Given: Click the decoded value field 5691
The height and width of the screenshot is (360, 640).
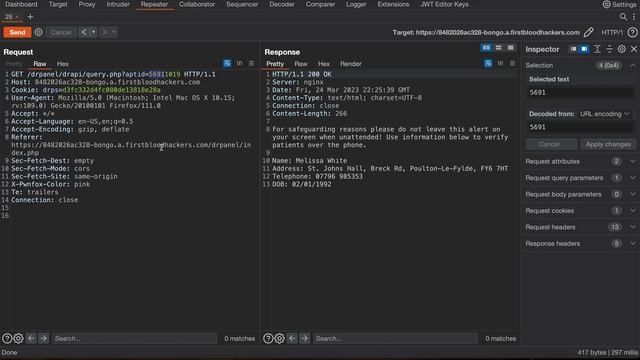Looking at the screenshot, I should click(x=580, y=127).
